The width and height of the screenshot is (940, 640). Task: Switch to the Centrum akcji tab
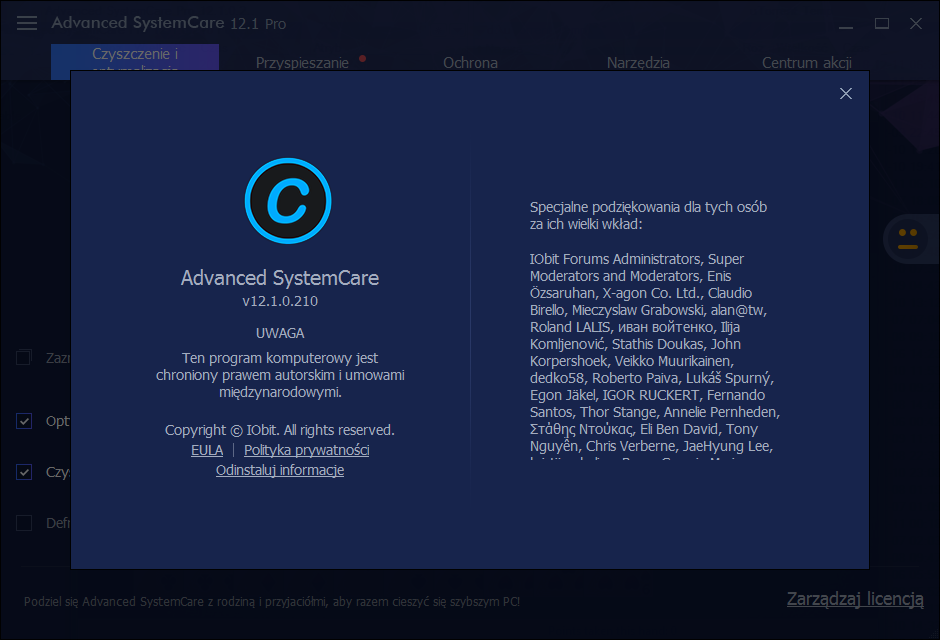click(x=807, y=63)
